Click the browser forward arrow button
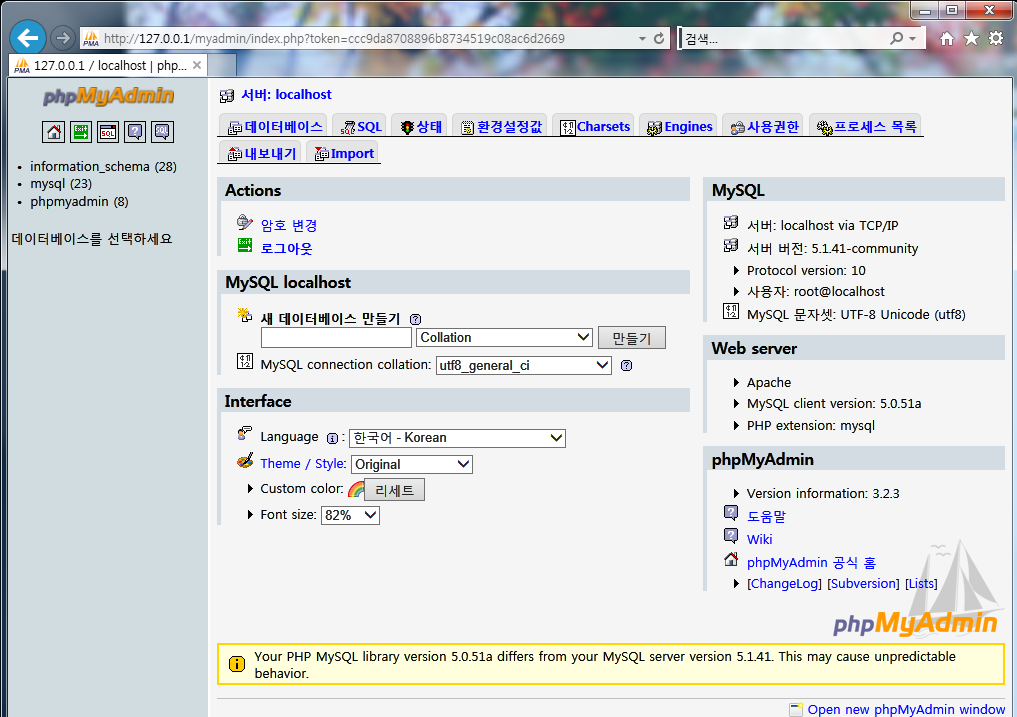Viewport: 1017px width, 717px height. coord(62,38)
